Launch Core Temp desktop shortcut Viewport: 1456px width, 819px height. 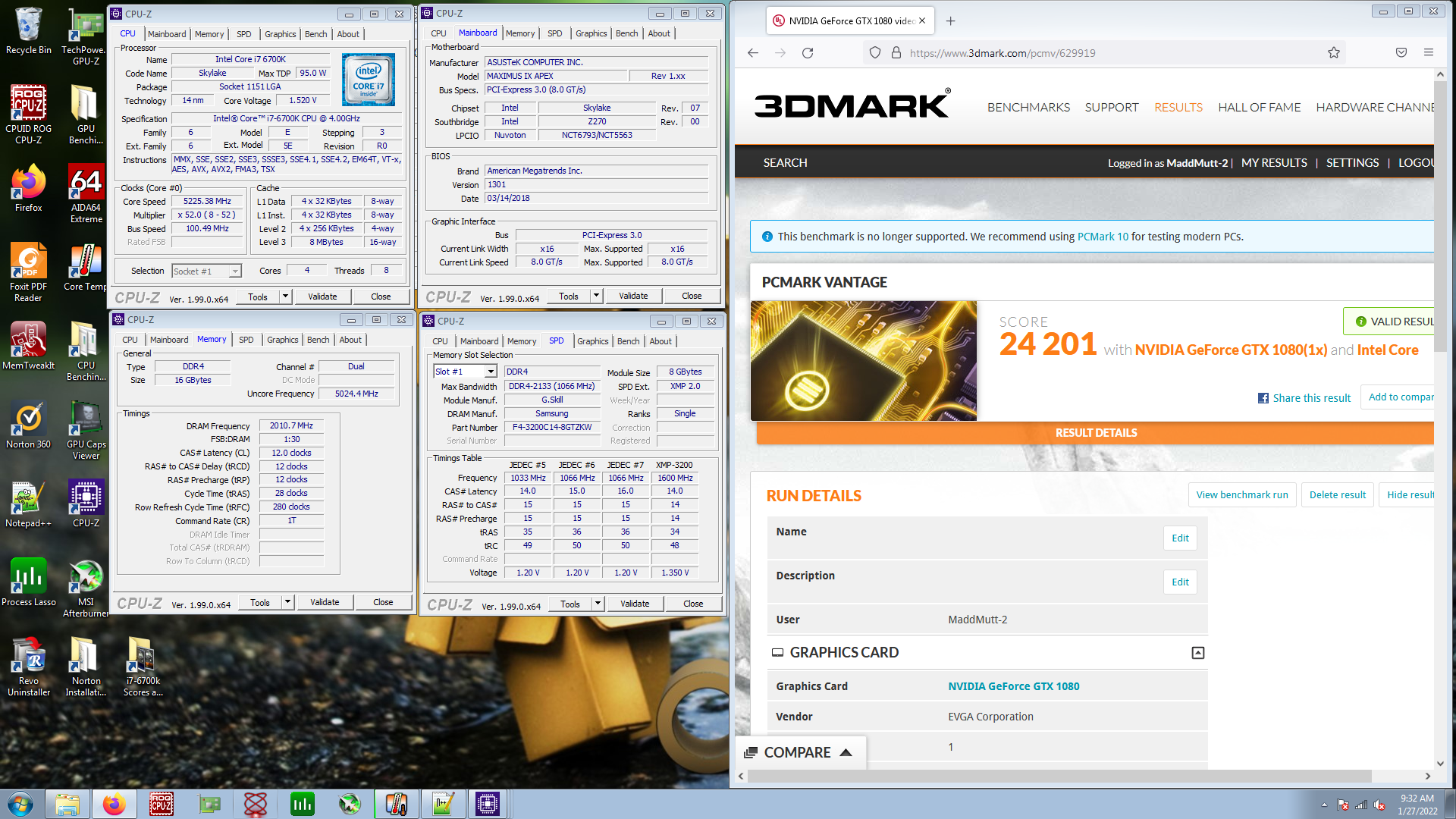pos(86,266)
